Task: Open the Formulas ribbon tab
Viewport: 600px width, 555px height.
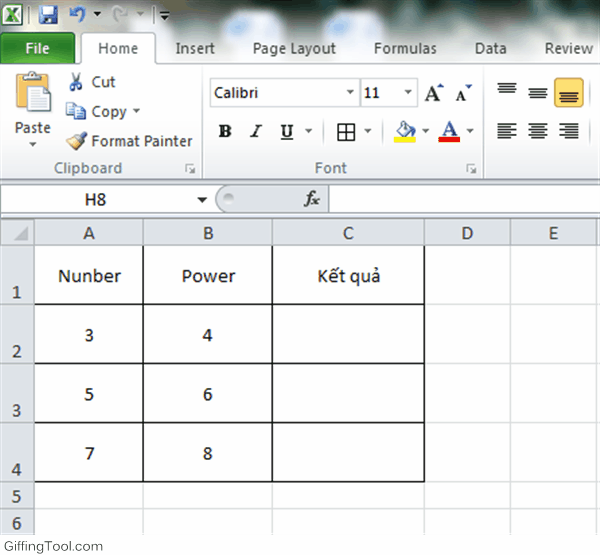Action: click(405, 48)
